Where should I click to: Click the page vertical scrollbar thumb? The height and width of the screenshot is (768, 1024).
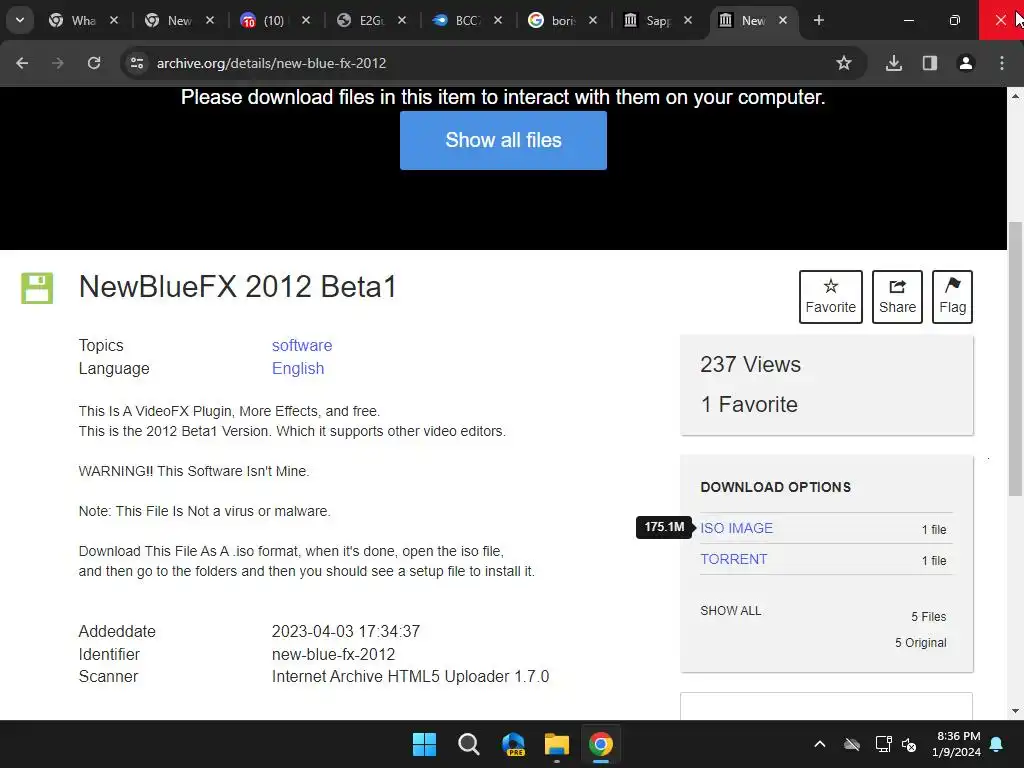[1015, 359]
